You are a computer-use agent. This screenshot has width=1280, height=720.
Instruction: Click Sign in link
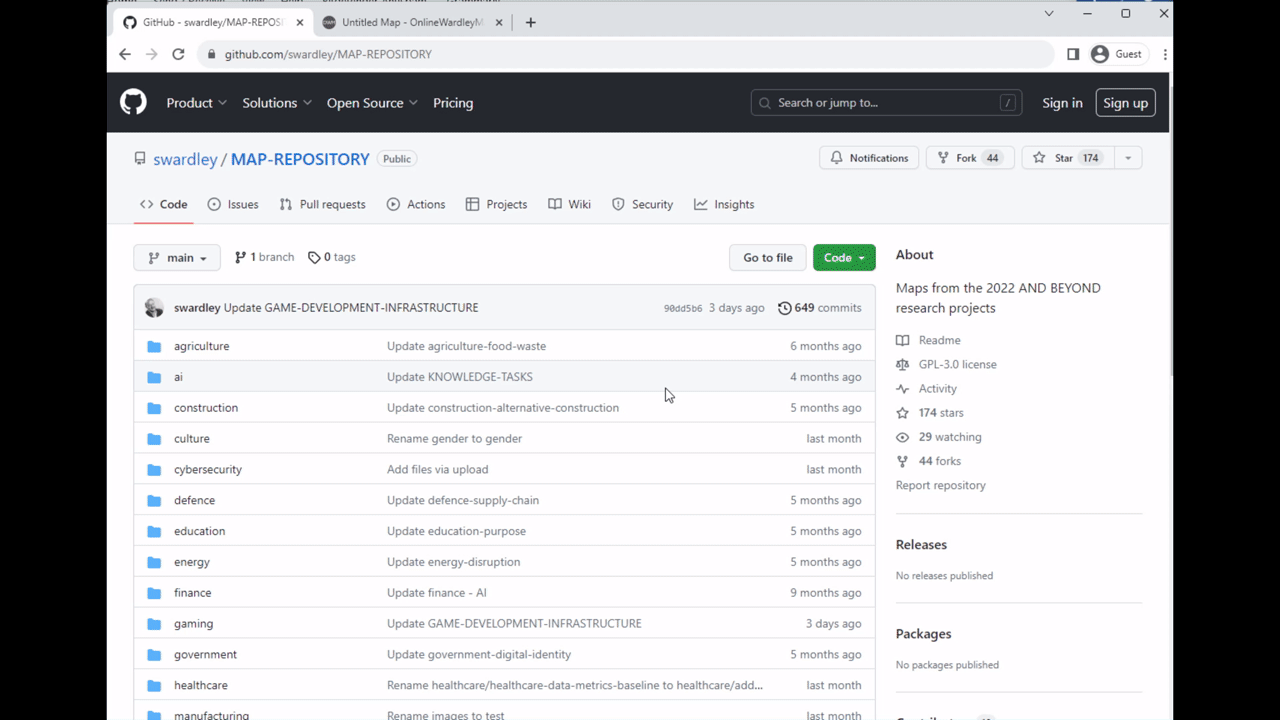(1062, 103)
